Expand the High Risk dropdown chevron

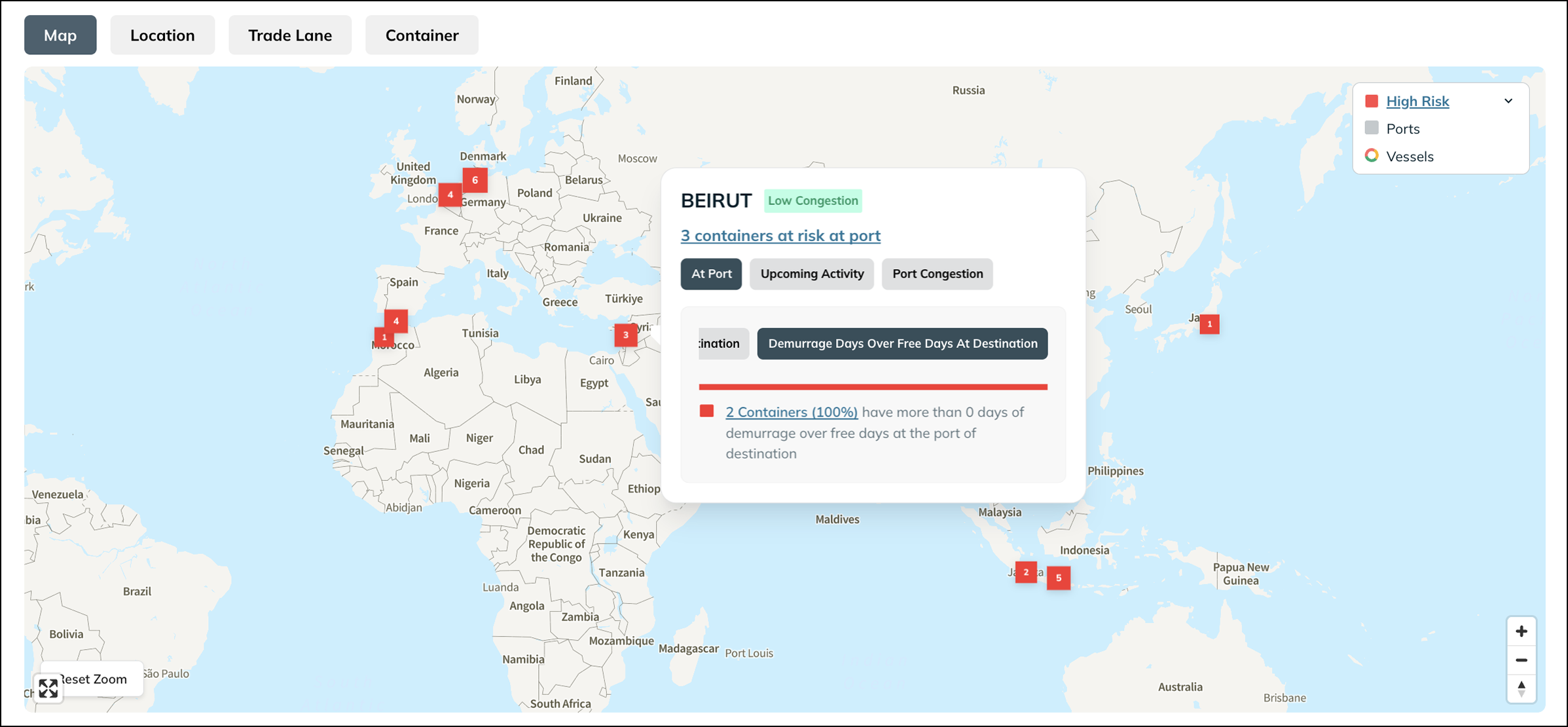click(x=1508, y=101)
